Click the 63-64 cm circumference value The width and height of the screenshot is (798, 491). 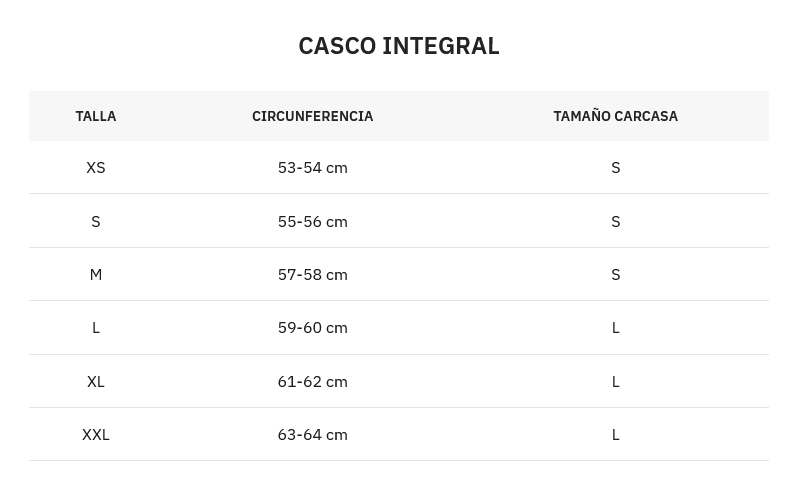click(312, 434)
